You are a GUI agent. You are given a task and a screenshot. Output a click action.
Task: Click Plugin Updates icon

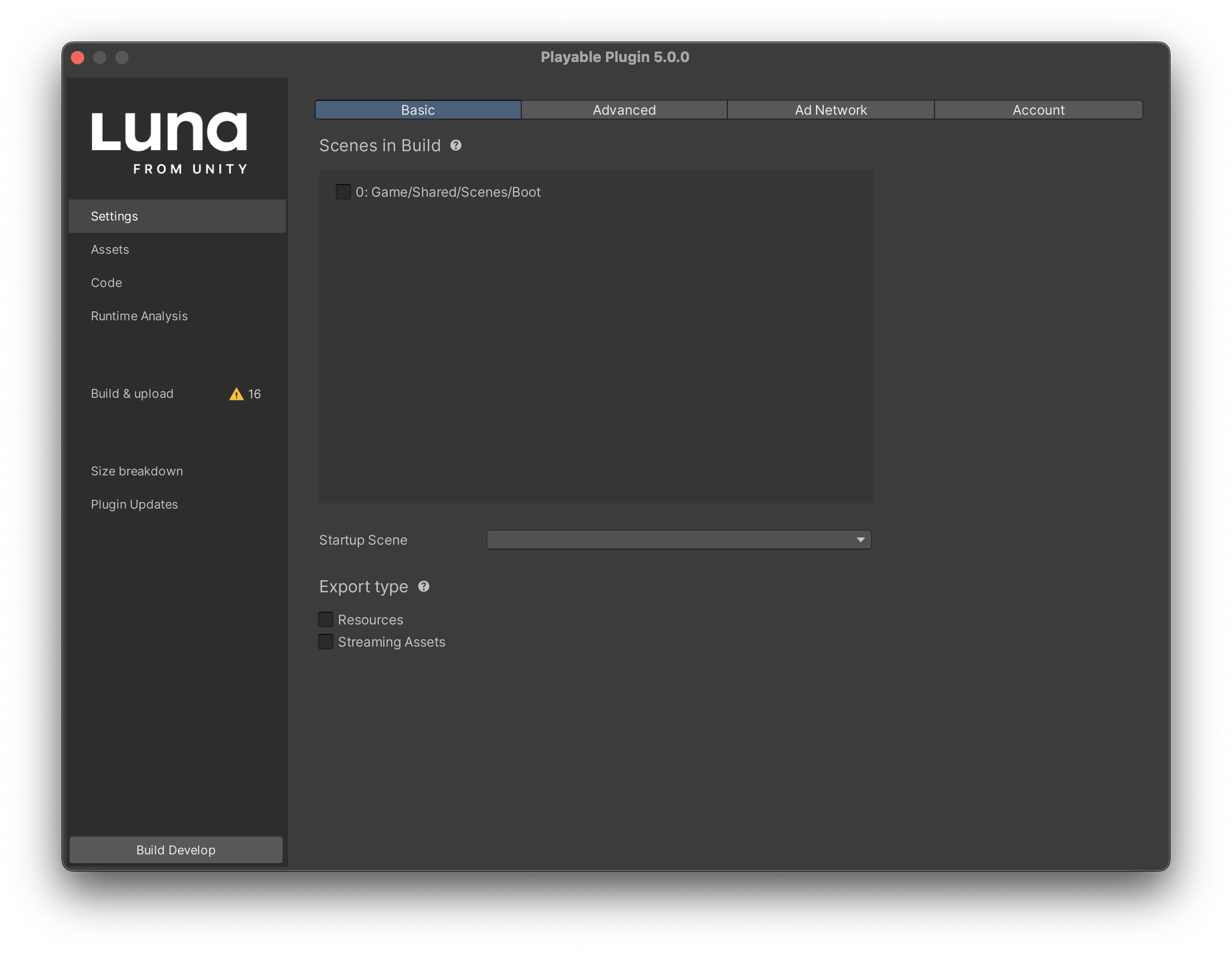click(133, 503)
